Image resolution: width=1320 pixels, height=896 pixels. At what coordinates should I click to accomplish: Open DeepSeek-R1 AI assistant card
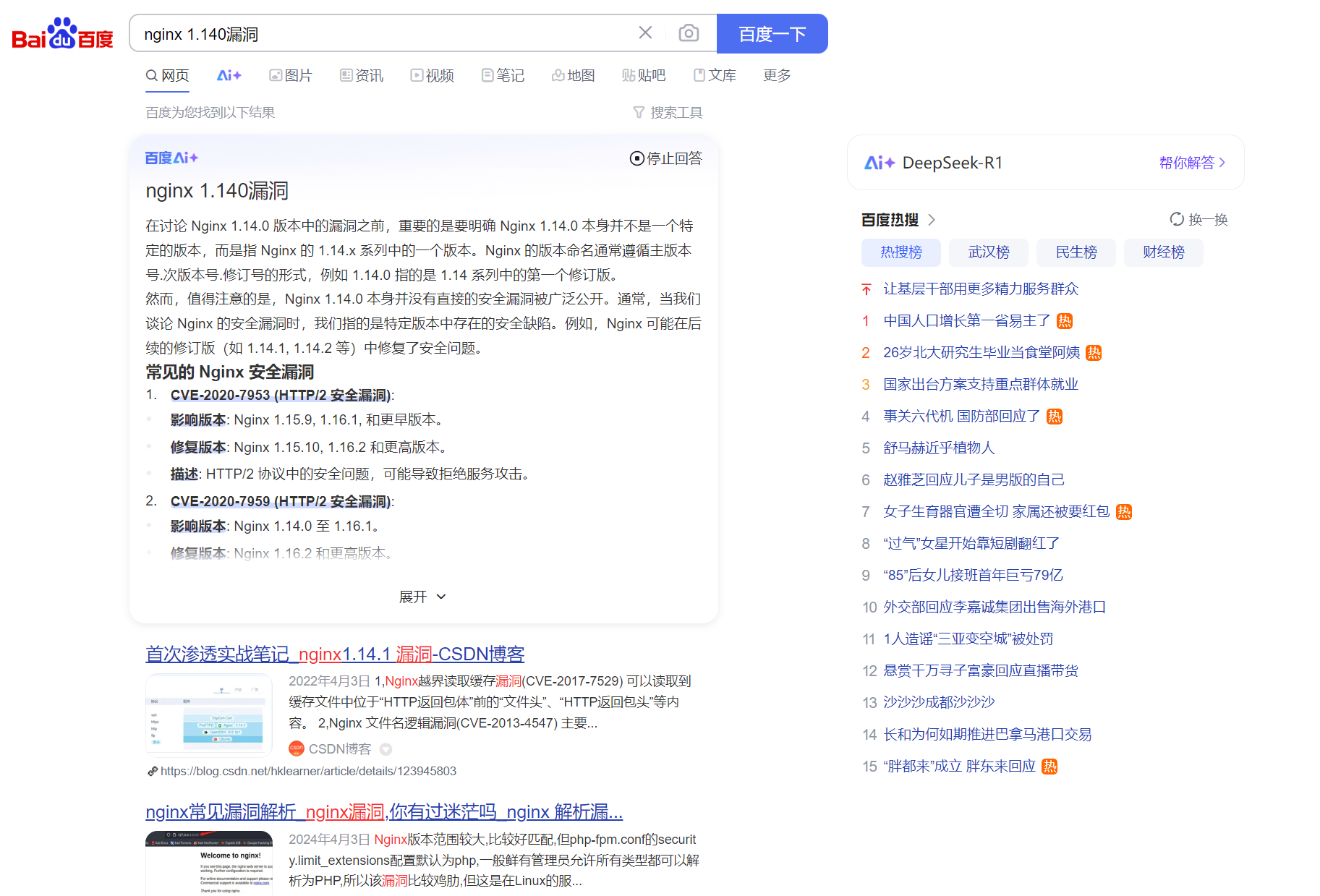click(x=1045, y=163)
